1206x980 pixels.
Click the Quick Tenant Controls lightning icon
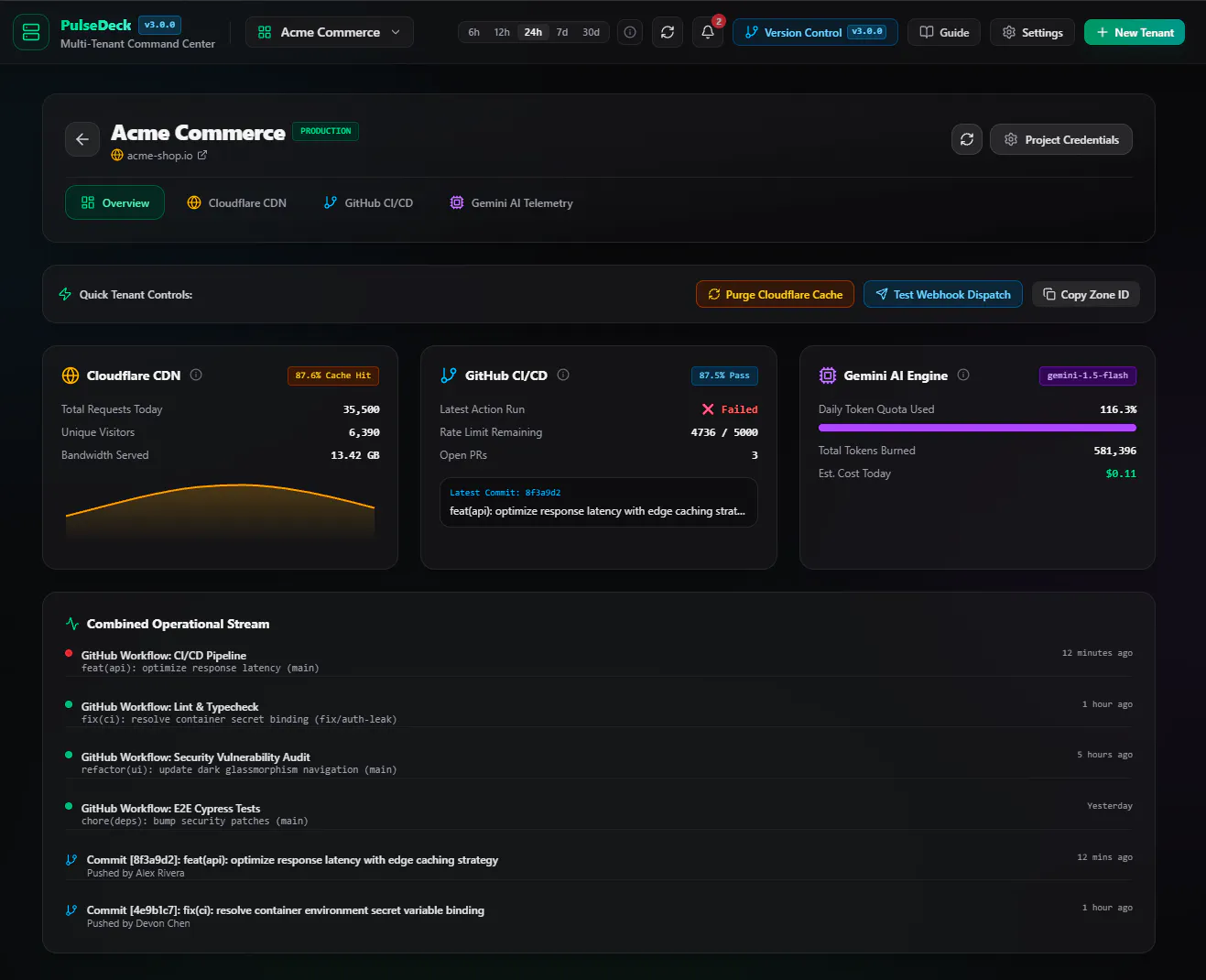(x=65, y=294)
